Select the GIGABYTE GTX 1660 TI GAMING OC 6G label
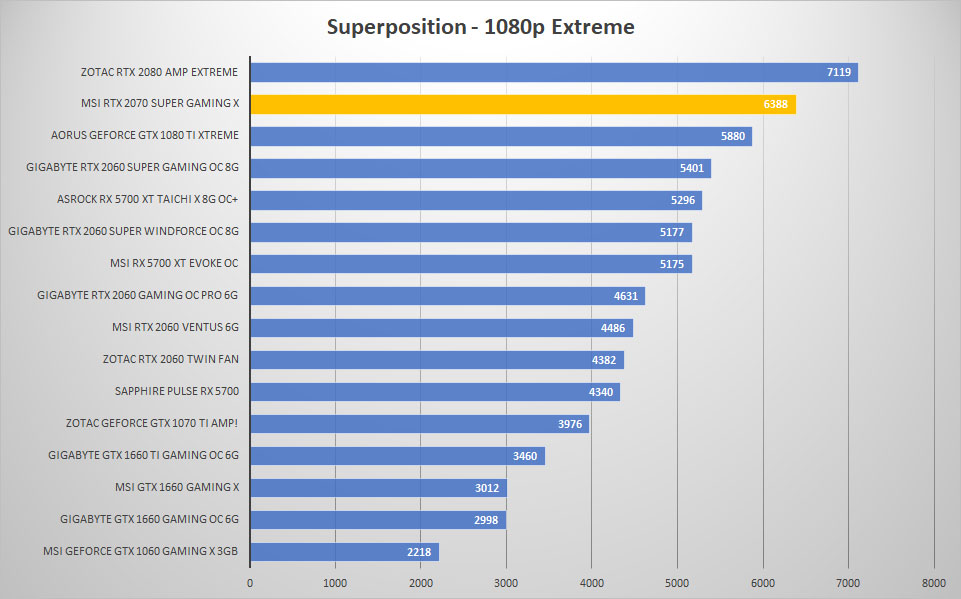This screenshot has width=961, height=599. click(143, 455)
